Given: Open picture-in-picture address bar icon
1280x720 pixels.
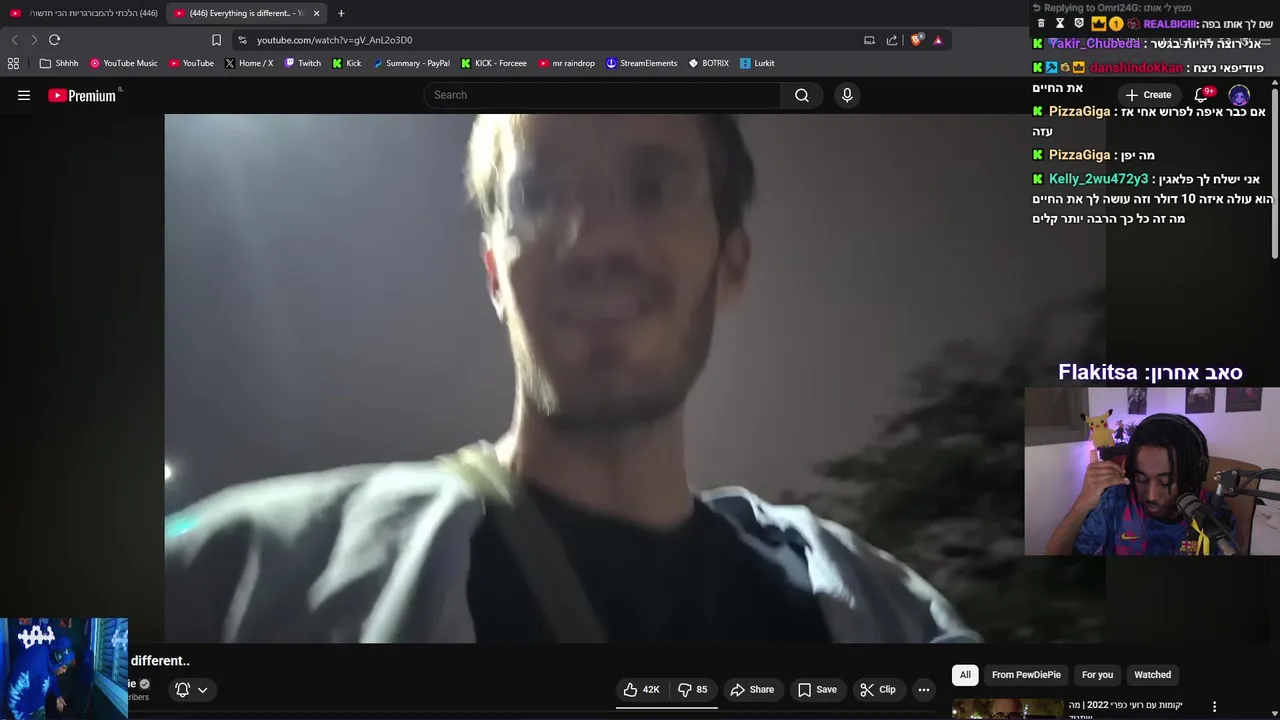Looking at the screenshot, I should point(869,40).
